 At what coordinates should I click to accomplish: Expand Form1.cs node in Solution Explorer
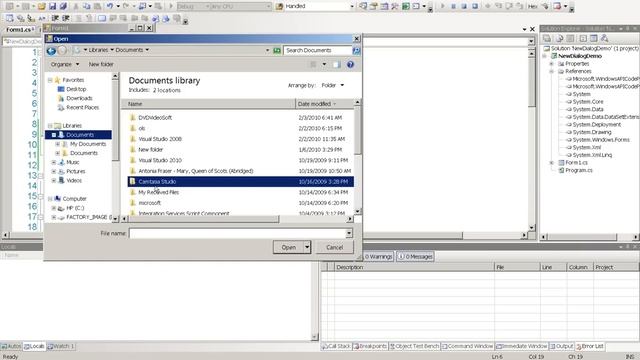[x=551, y=163]
